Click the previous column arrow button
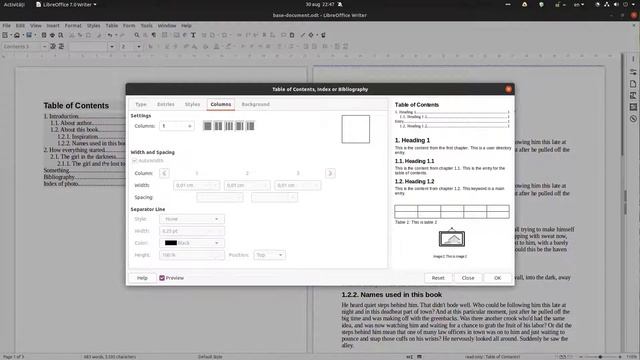640x360 pixels. pyautogui.click(x=164, y=173)
